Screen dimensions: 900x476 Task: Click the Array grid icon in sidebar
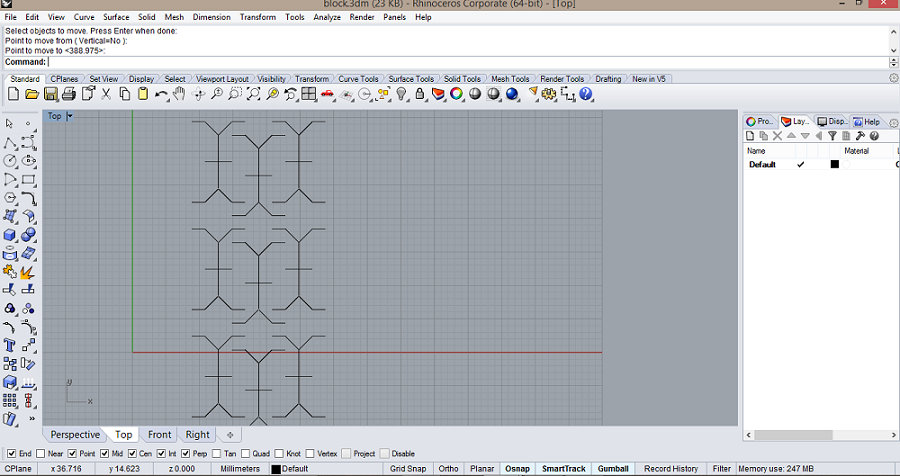[x=9, y=400]
